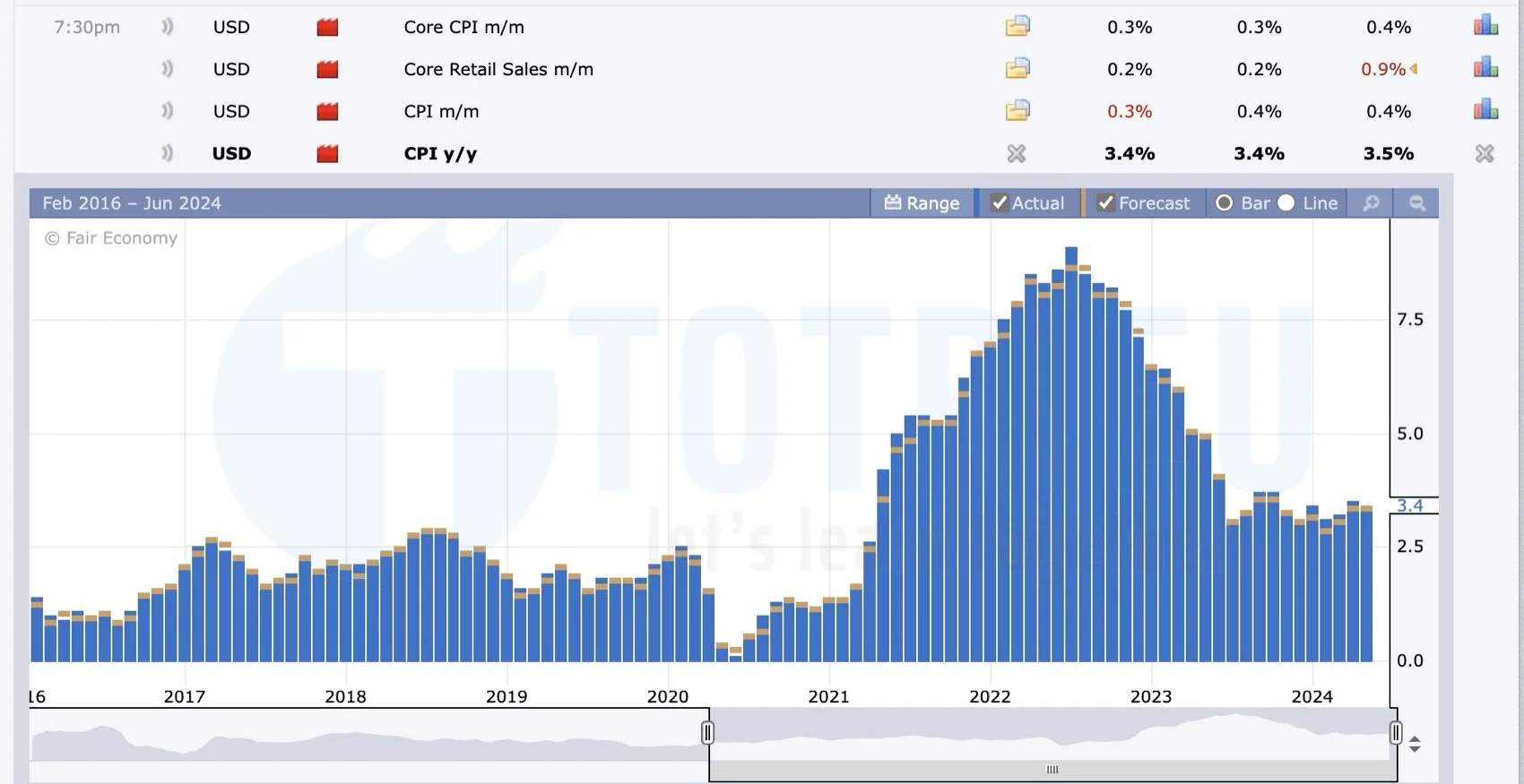This screenshot has width=1524, height=784.
Task: Click the left handle of range slider
Action: (x=707, y=733)
